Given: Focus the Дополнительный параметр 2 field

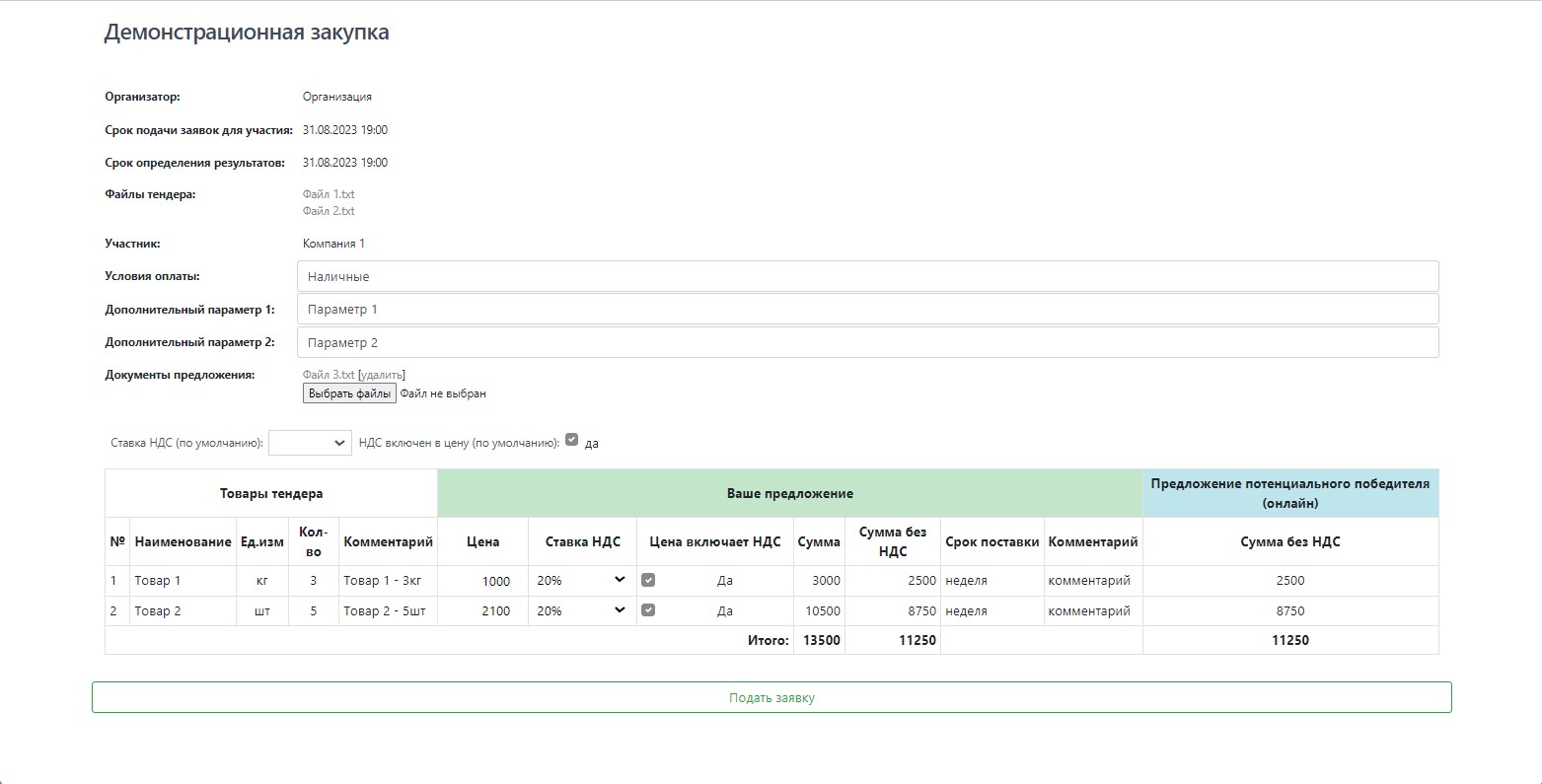Looking at the screenshot, I should coord(867,343).
